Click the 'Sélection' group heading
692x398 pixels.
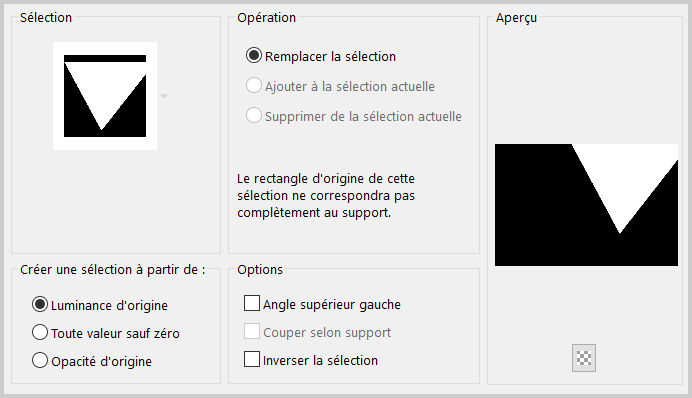coord(46,18)
